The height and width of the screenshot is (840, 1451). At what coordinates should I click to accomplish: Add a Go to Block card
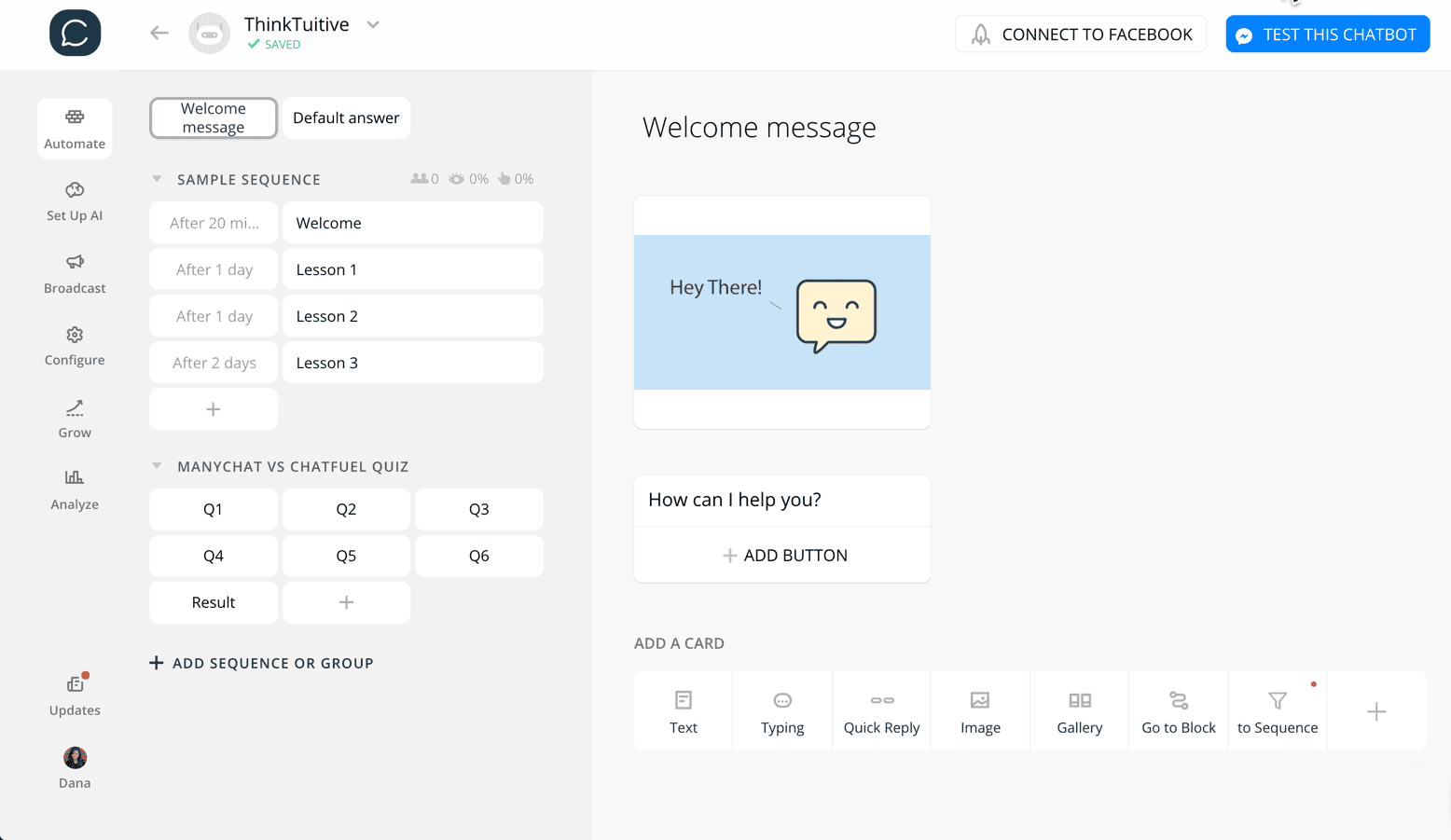click(1178, 710)
